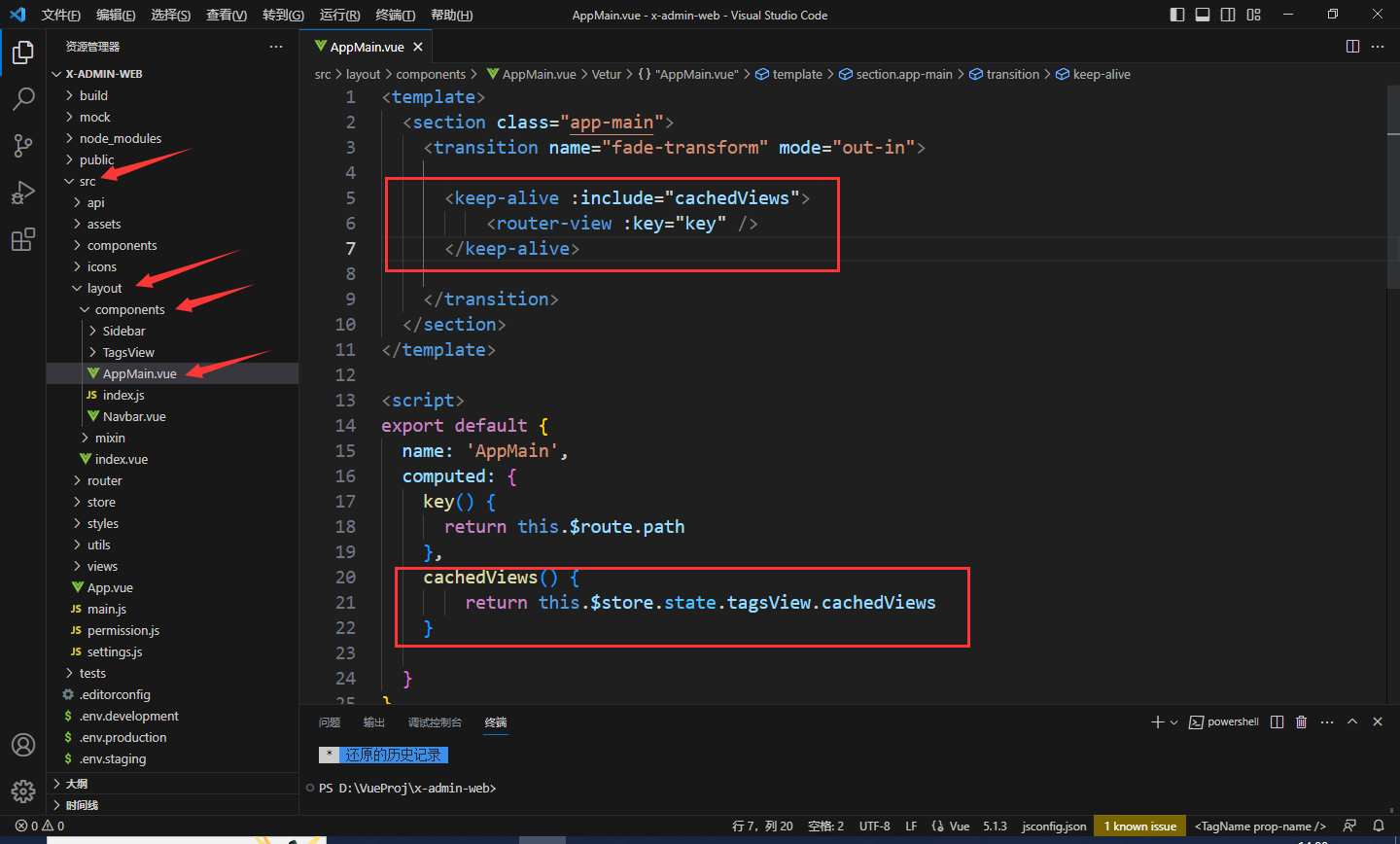This screenshot has width=1400, height=844.
Task: Open the Manage gear icon
Action: 23,791
